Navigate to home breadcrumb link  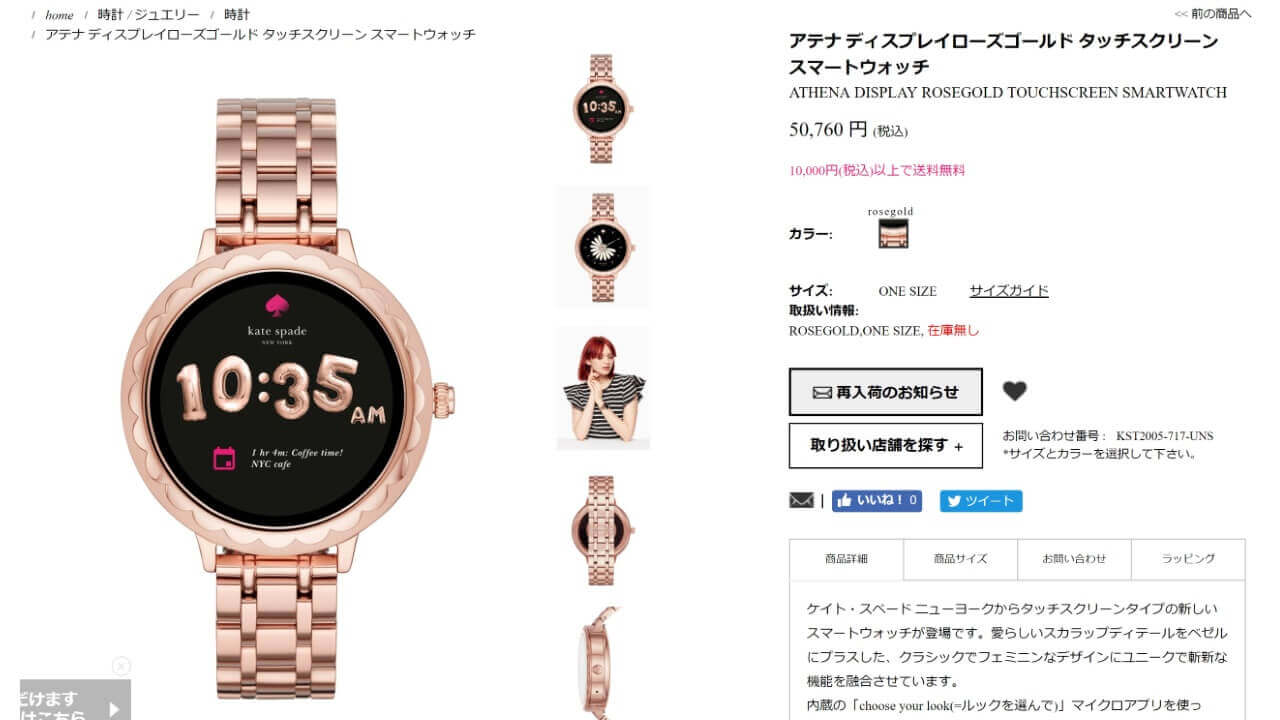click(x=59, y=15)
